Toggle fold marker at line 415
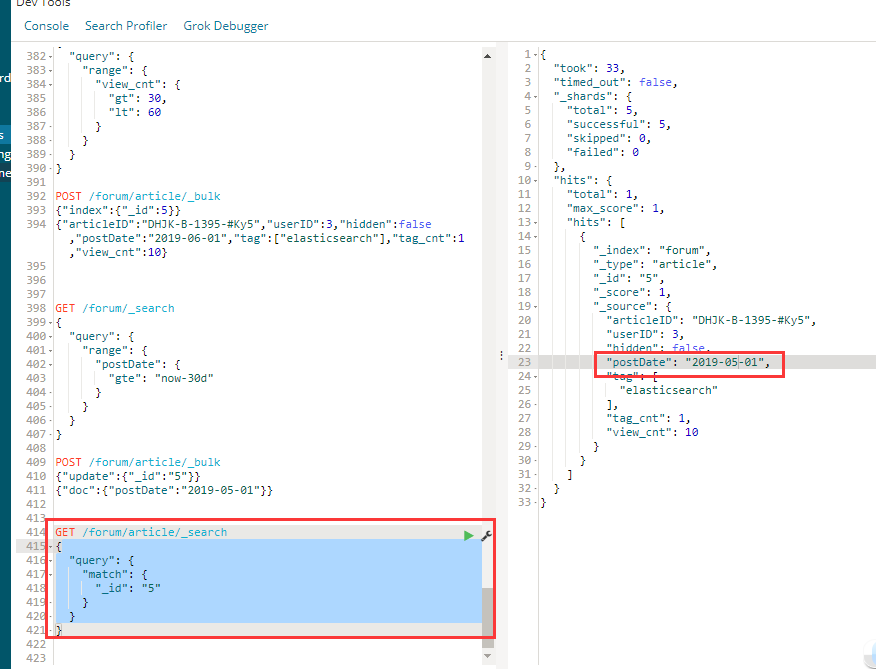Viewport: 876px width, 669px height. [x=50, y=547]
